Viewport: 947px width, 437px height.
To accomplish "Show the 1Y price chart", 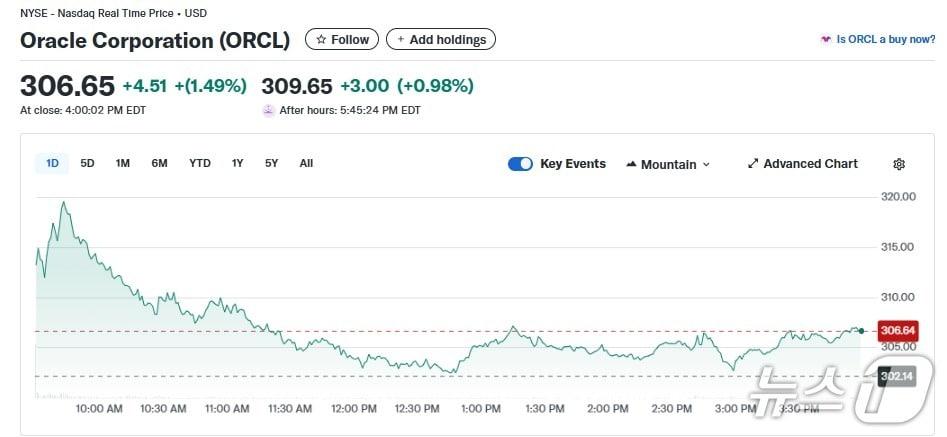I will click(x=237, y=163).
